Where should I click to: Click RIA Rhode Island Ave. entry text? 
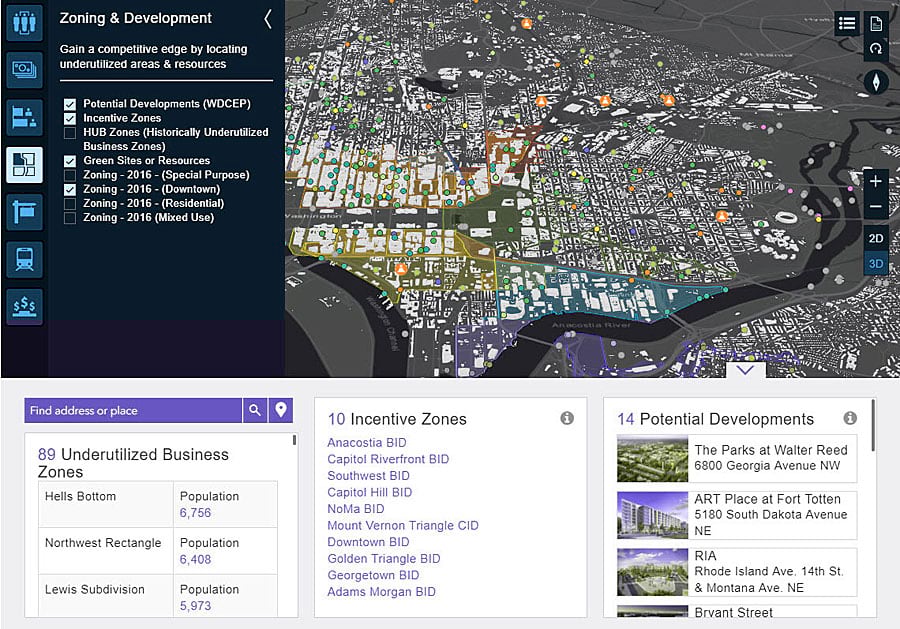click(769, 572)
